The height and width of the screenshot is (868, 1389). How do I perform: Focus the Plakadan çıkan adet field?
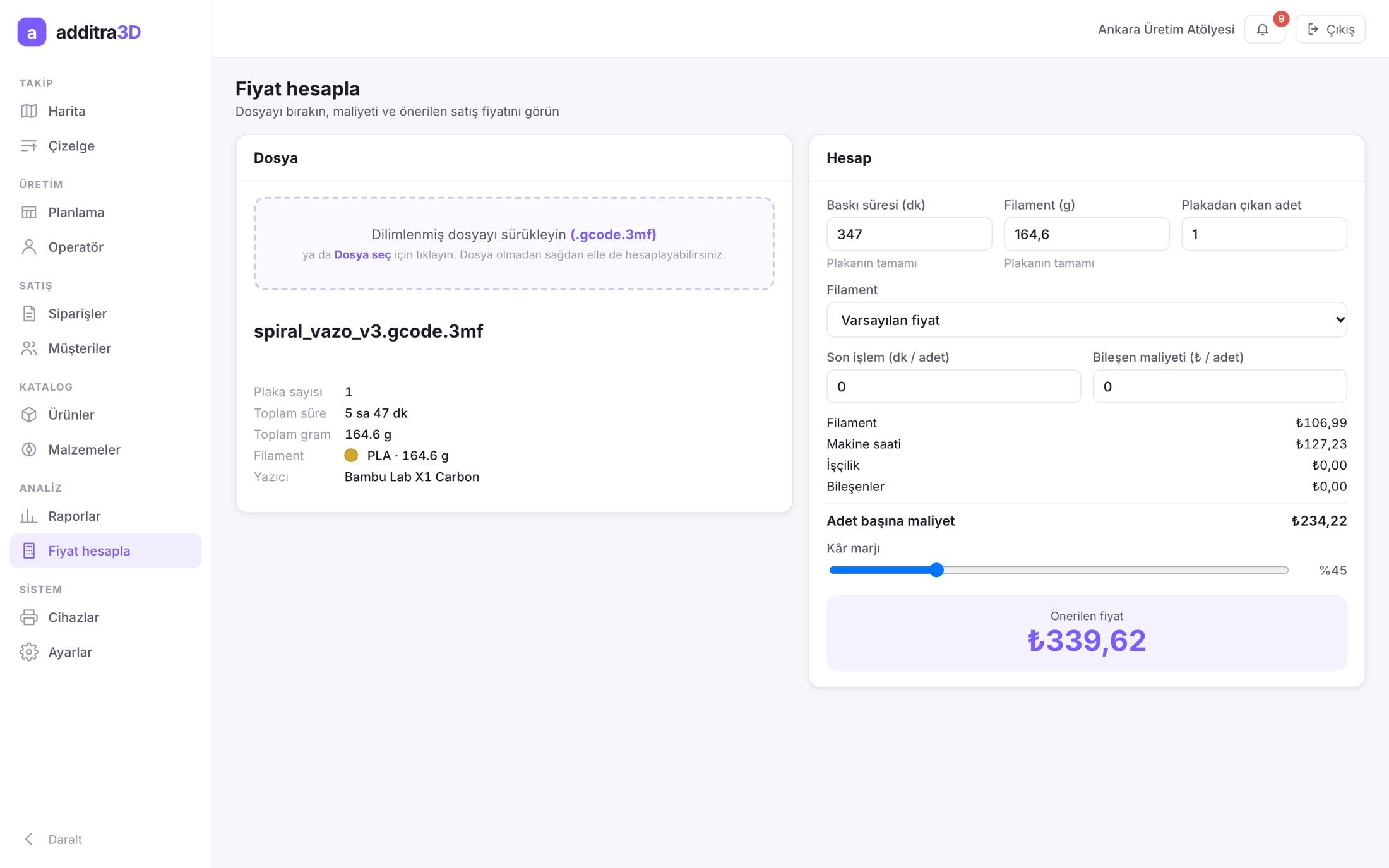[1264, 234]
